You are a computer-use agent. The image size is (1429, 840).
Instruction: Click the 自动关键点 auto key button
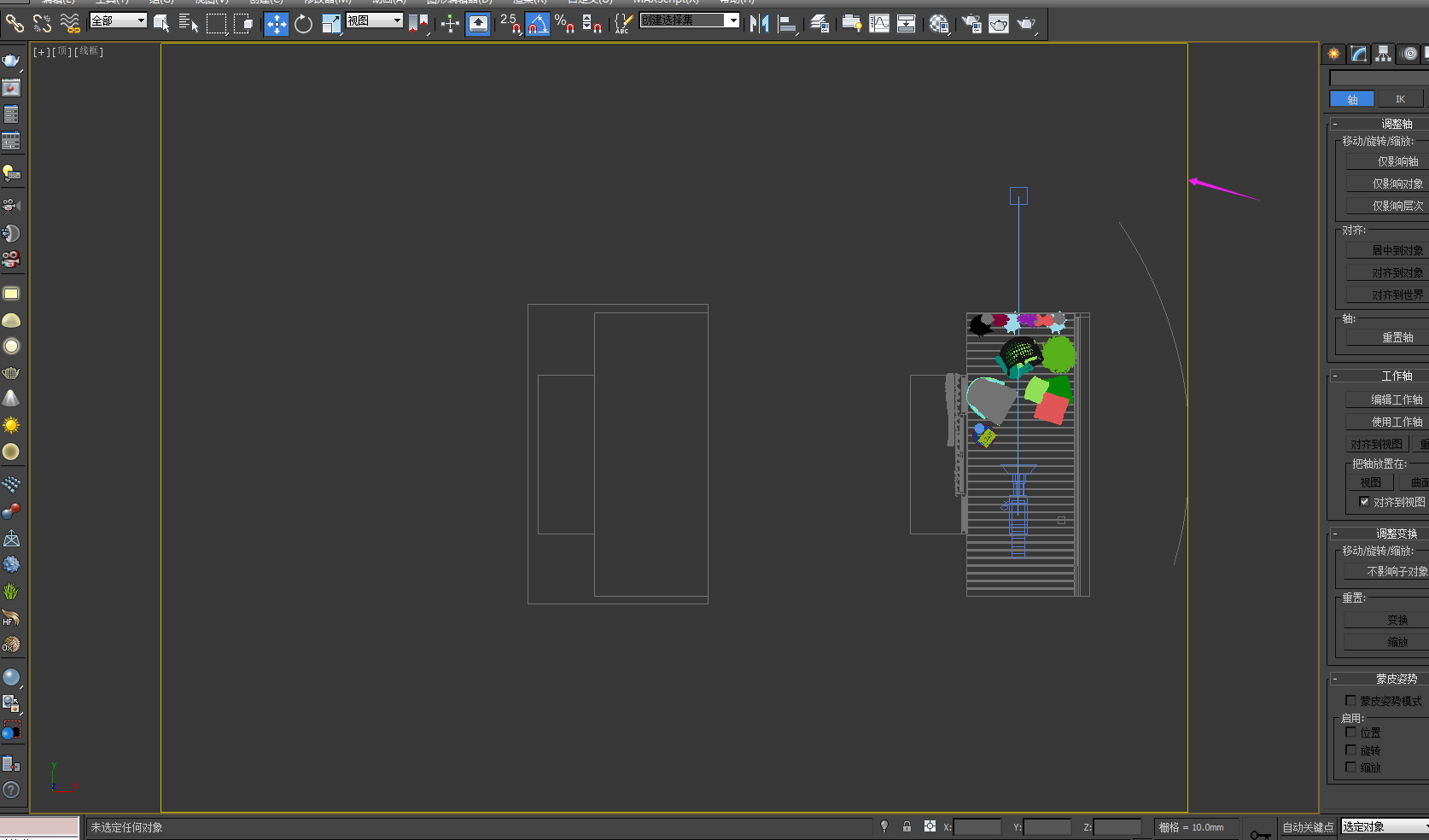[x=1308, y=826]
